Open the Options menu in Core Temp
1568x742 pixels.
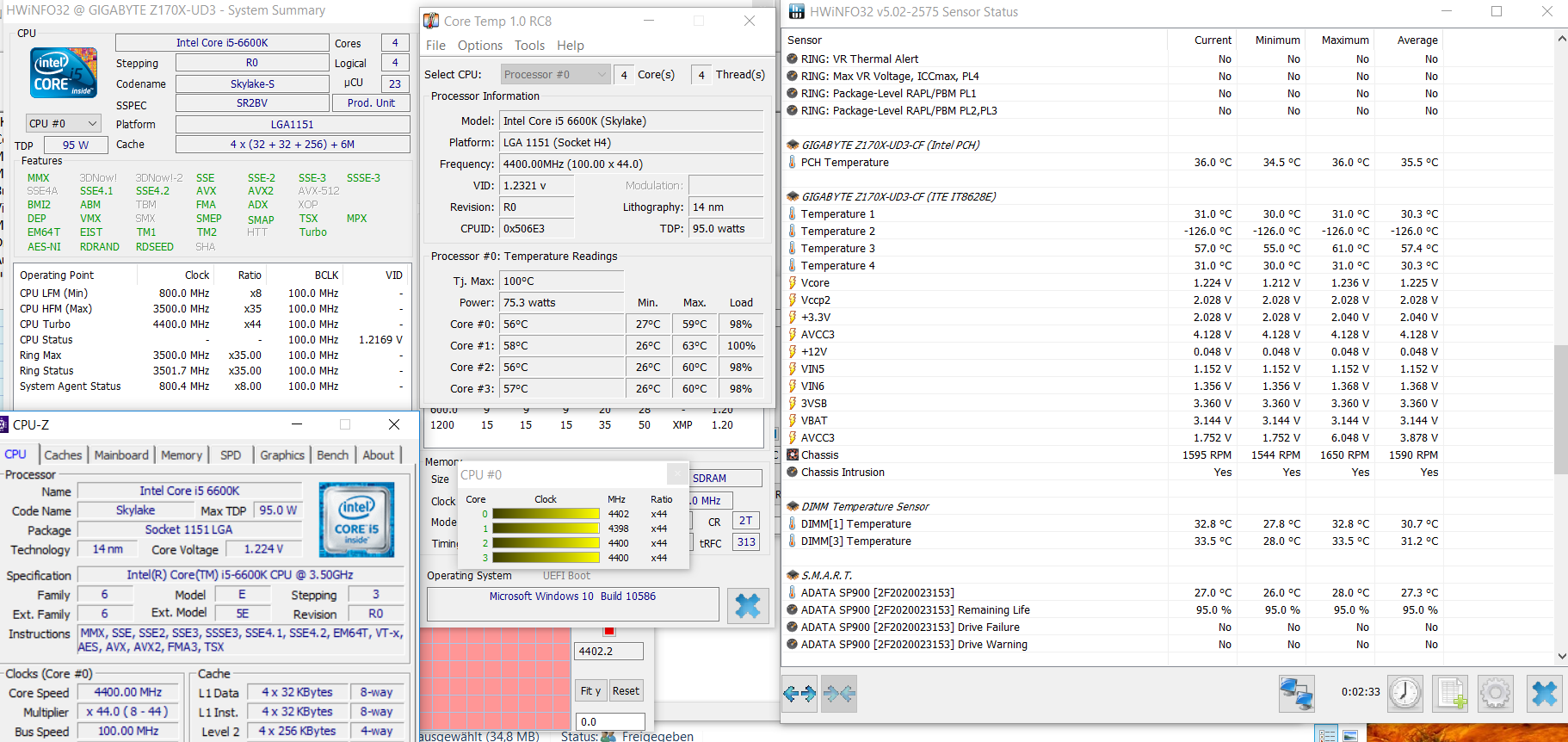coord(479,46)
